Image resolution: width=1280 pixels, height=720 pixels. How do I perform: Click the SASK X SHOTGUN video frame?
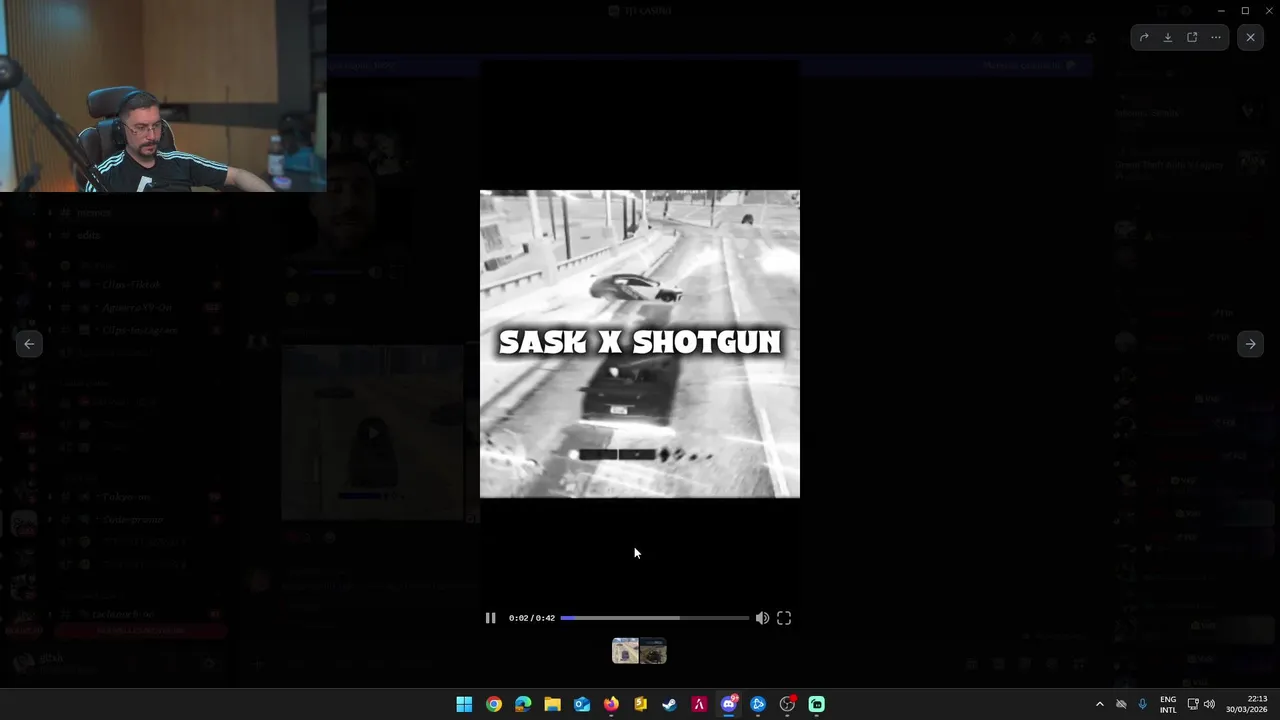point(640,344)
